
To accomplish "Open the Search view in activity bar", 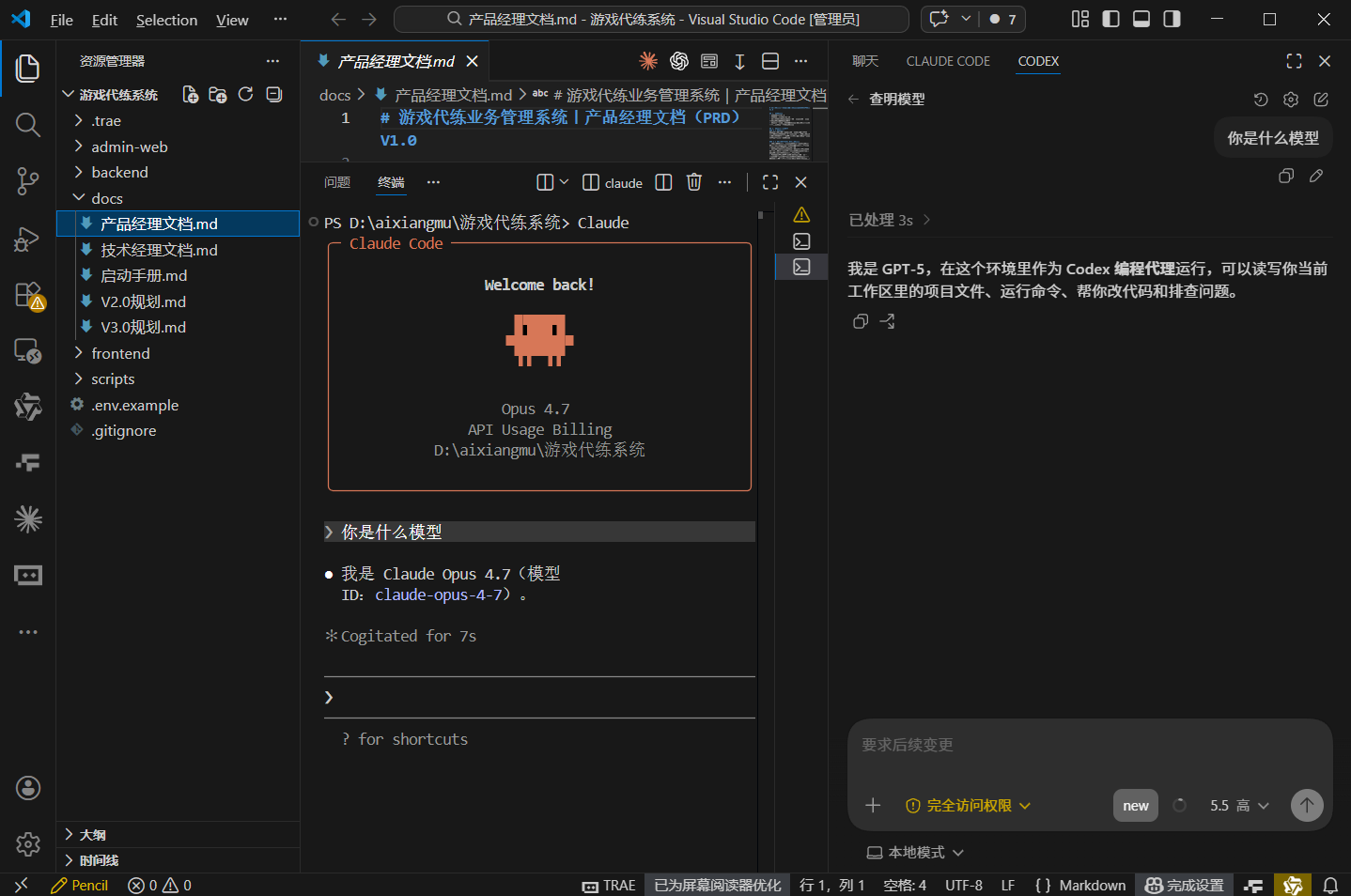I will pyautogui.click(x=28, y=125).
